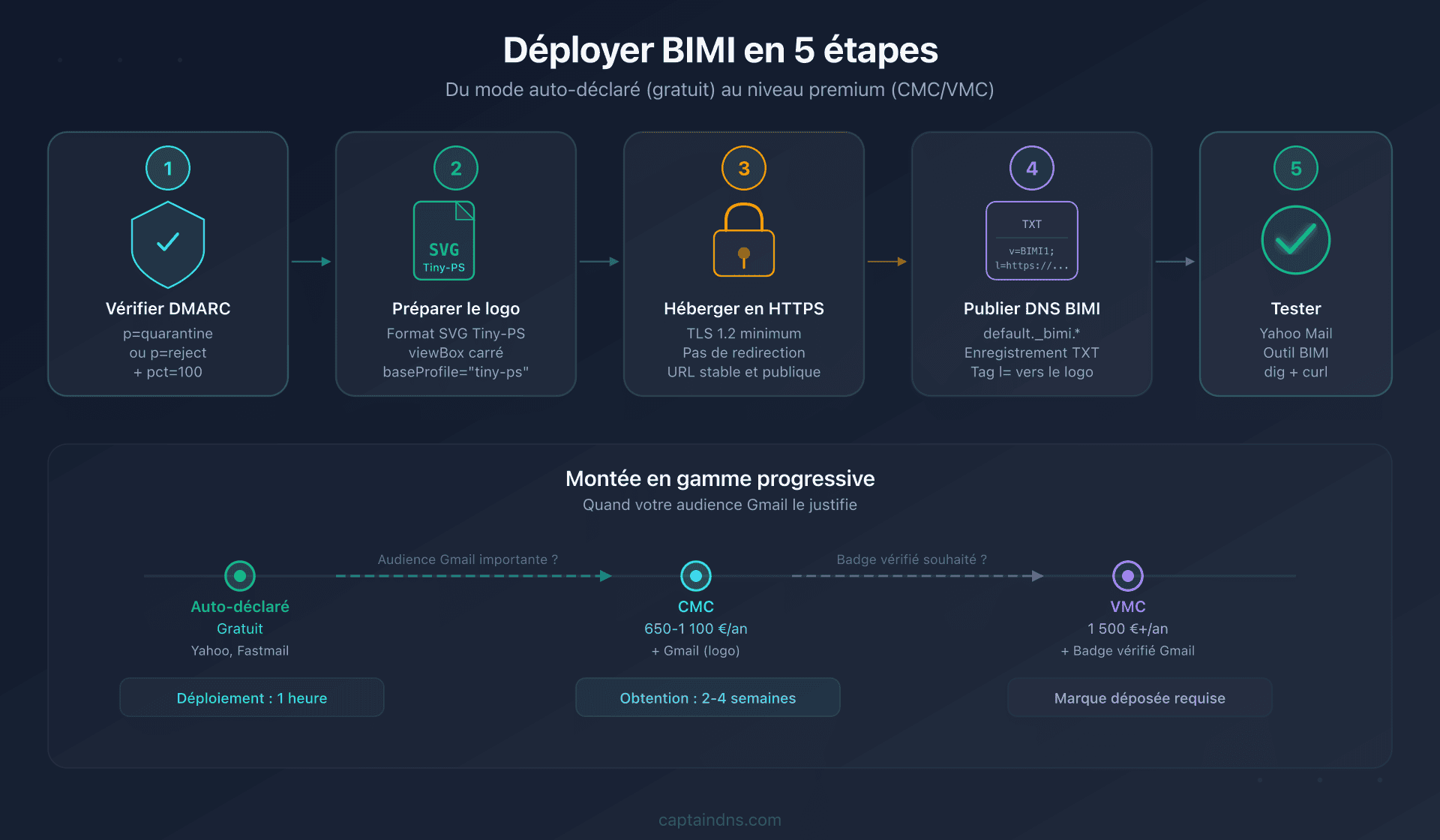Select the green Auto-déclaré timeline node
The image size is (1440, 840).
tap(240, 576)
